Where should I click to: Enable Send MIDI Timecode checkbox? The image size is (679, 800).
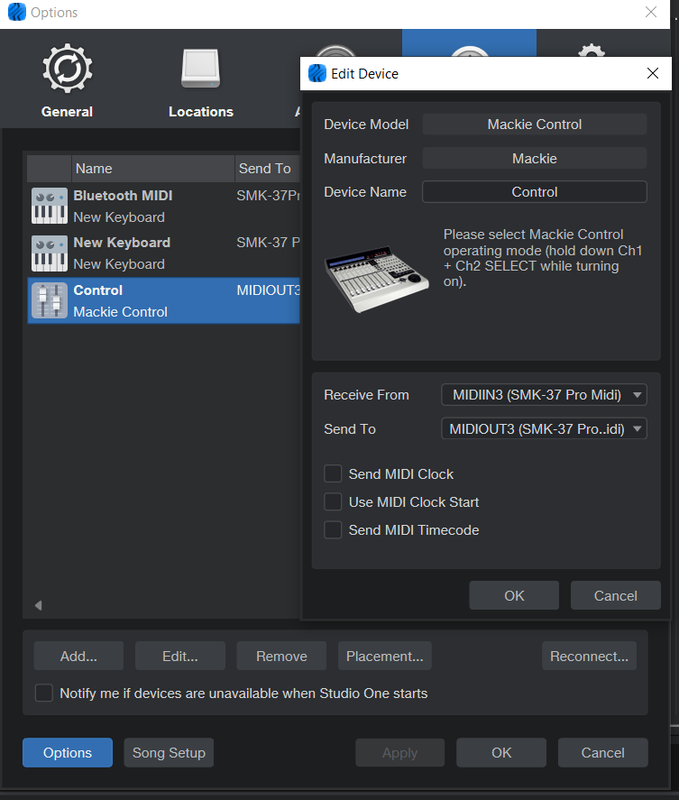pyautogui.click(x=333, y=530)
